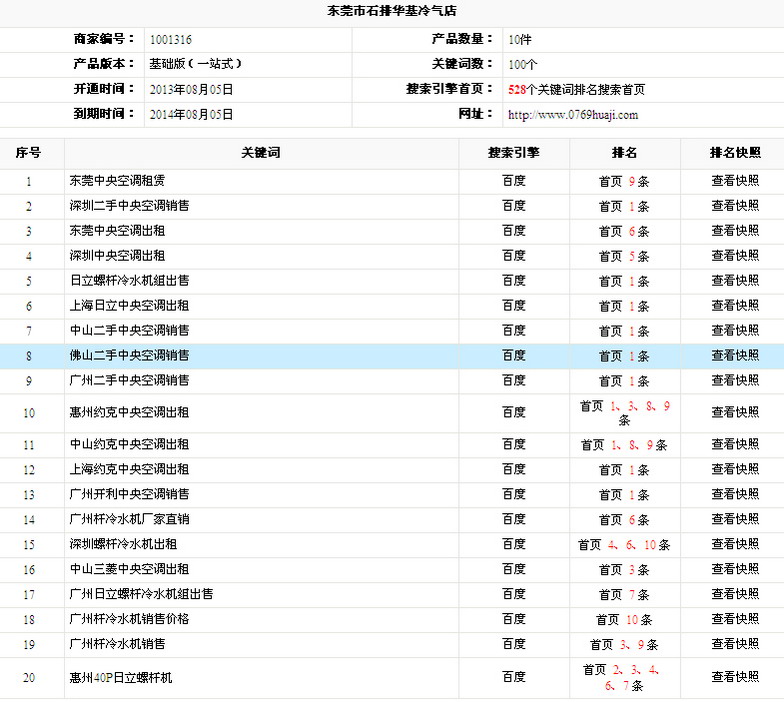
Task: Select keyword 日立螺杆冷水机组出售
Action: pyautogui.click(x=129, y=281)
